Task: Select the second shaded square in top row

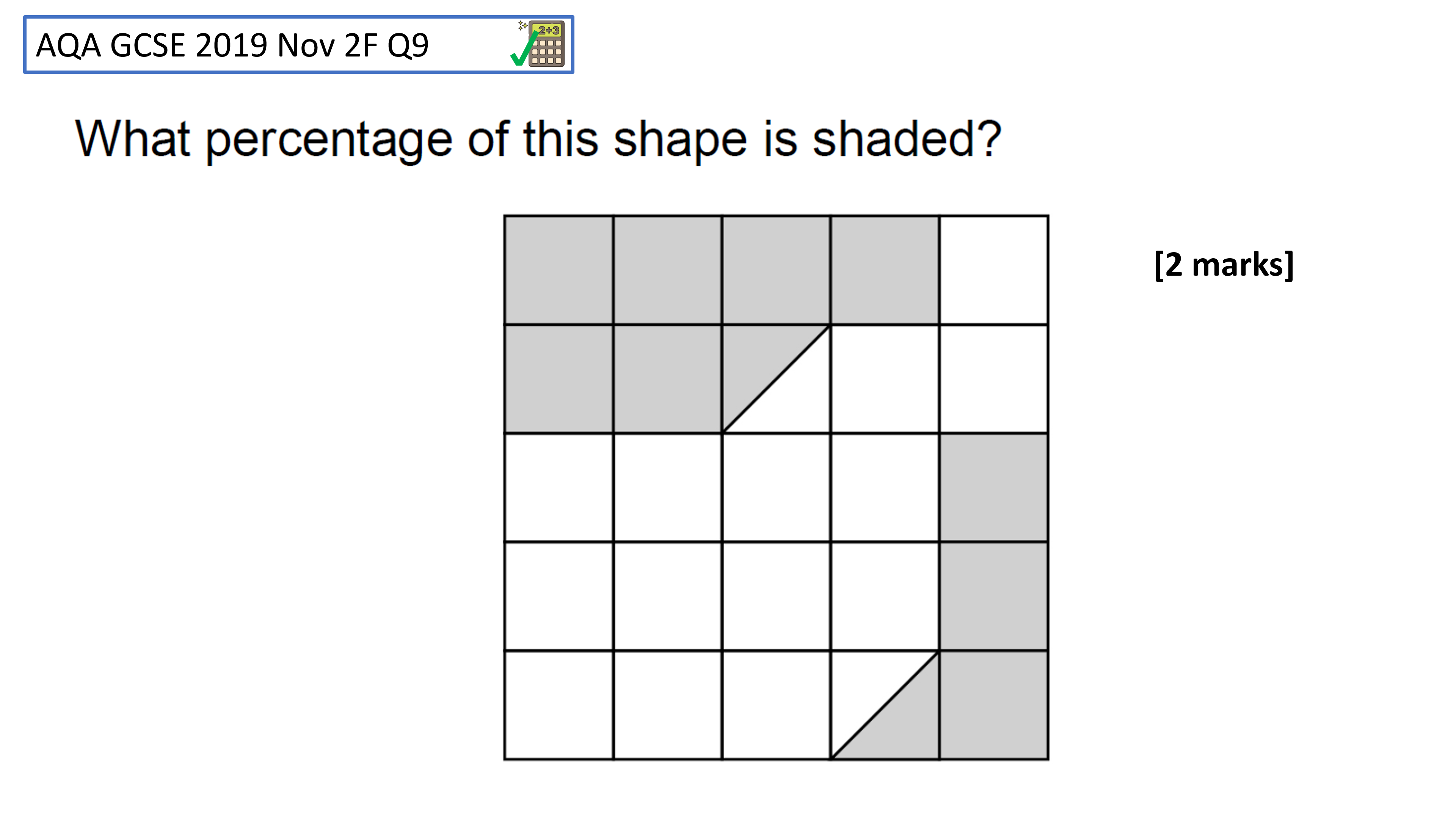Action: tap(667, 270)
